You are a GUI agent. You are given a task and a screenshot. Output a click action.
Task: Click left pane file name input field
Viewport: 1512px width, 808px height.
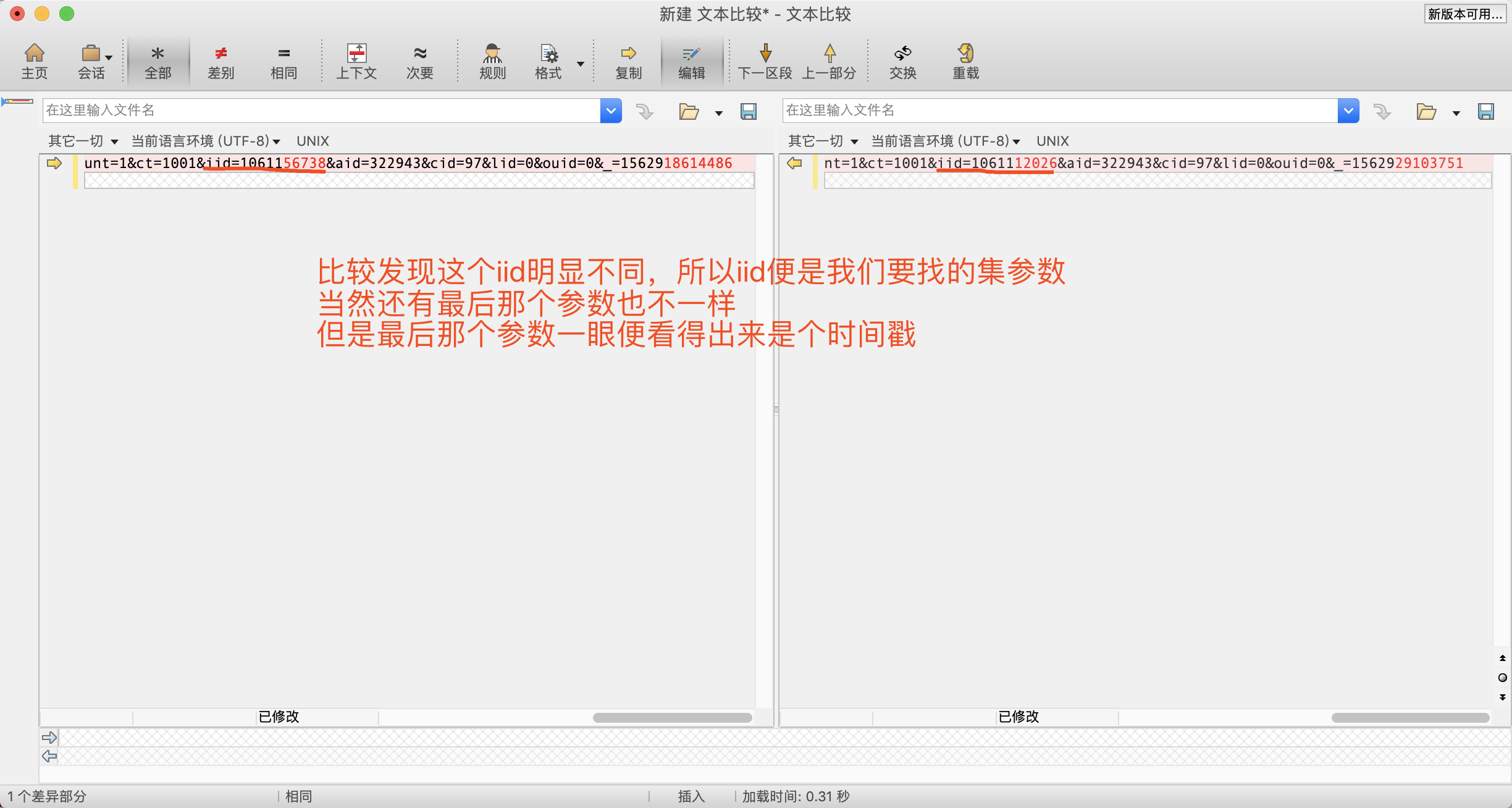[321, 111]
